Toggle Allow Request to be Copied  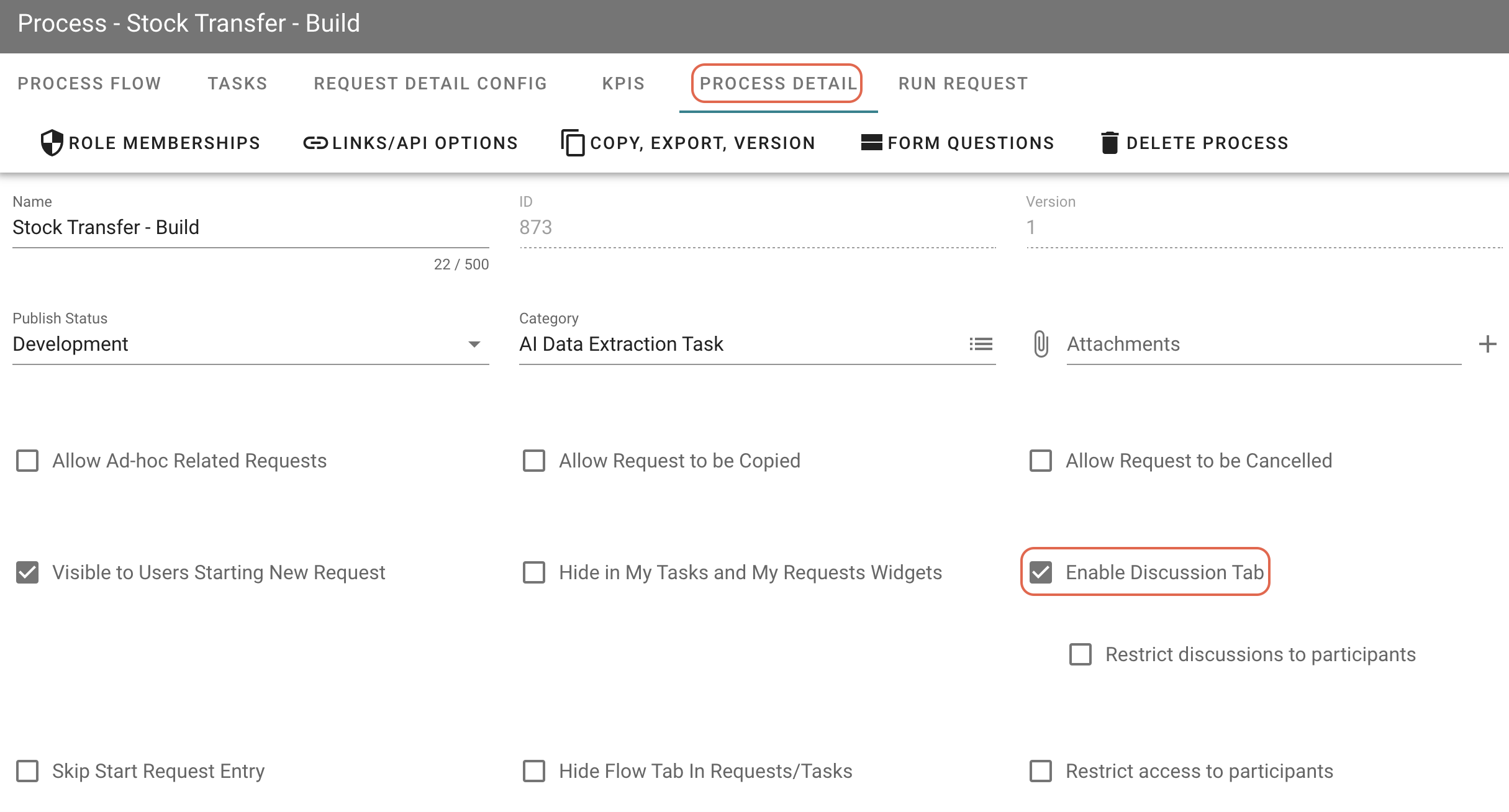(x=534, y=461)
